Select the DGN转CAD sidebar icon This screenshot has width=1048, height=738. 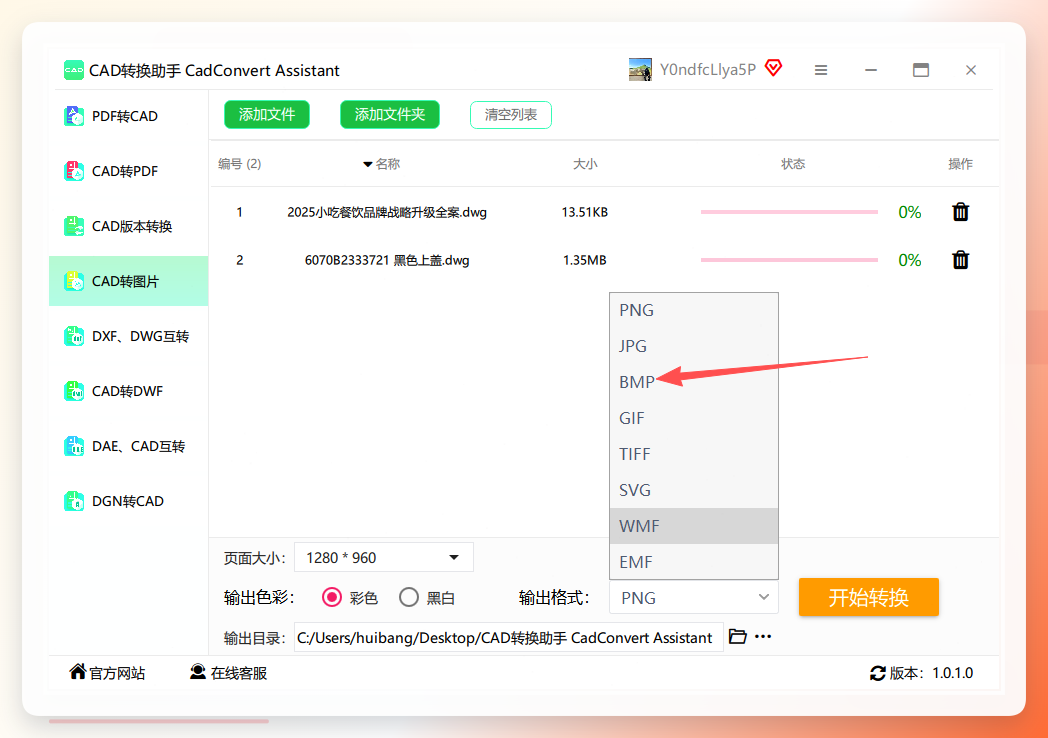[x=74, y=501]
